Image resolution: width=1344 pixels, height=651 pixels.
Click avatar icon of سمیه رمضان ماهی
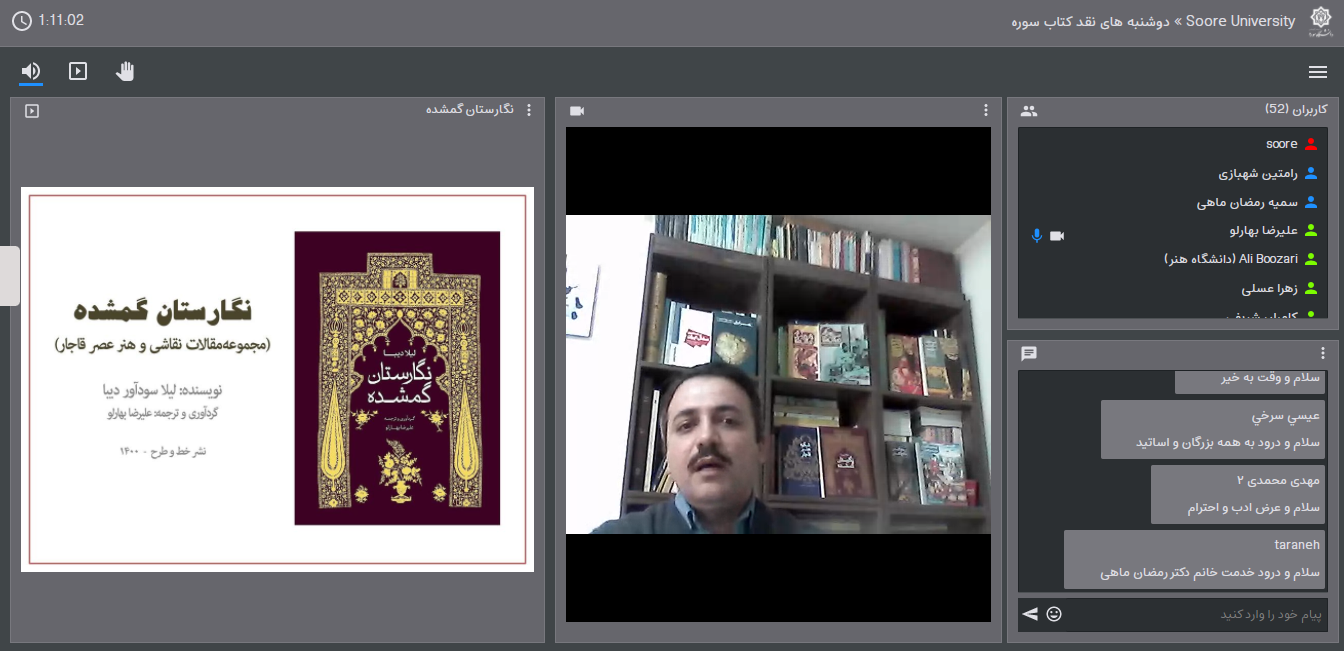1311,202
